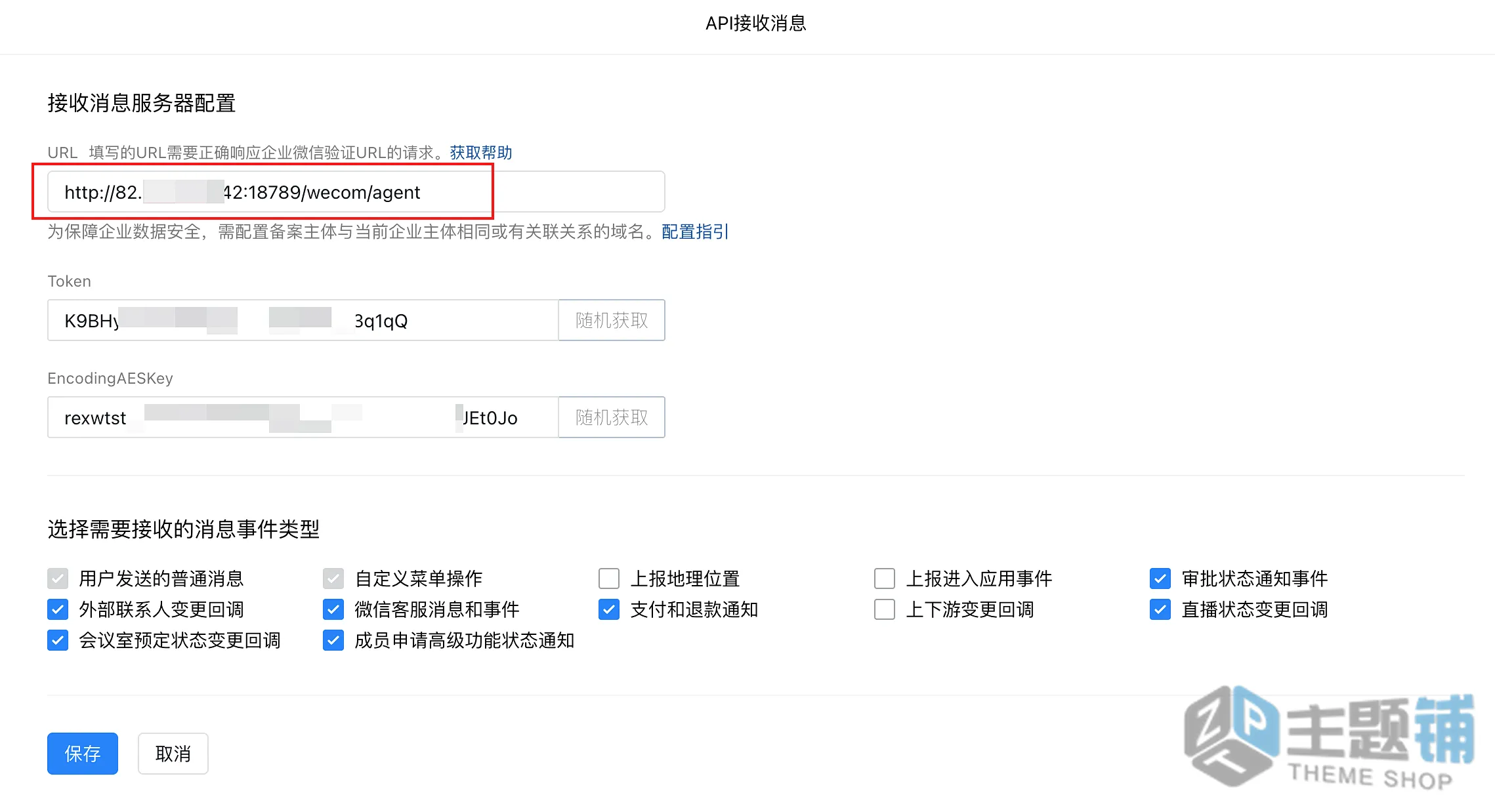Enable the 上报地理位置 checkbox
Screen dimensions: 1495x812
click(609, 579)
